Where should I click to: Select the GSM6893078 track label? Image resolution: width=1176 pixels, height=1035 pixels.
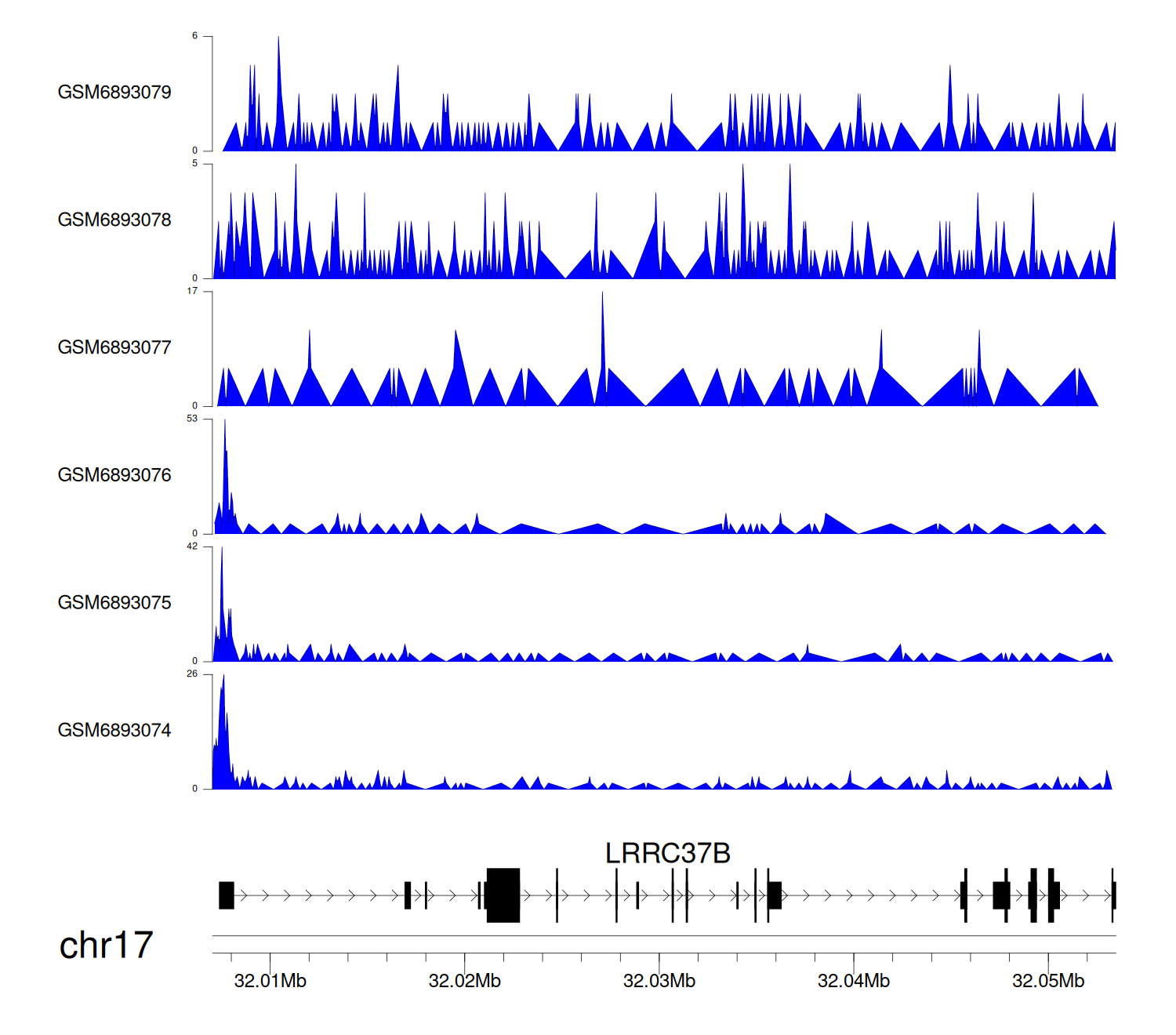click(x=114, y=220)
